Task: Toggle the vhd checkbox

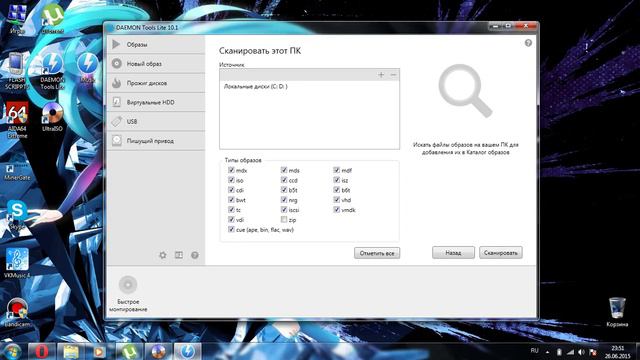Action: tap(336, 200)
